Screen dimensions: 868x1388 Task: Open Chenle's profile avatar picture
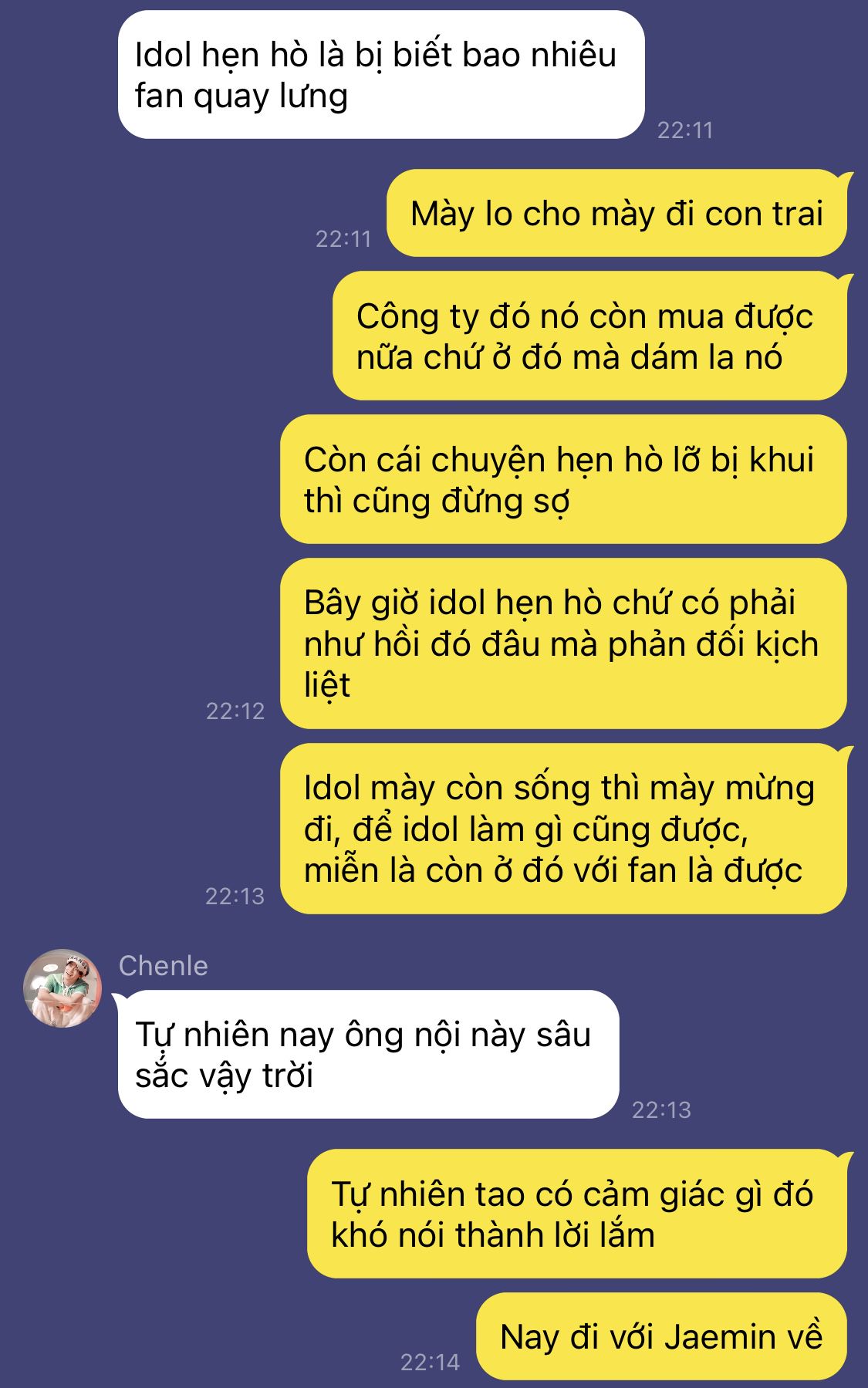coord(62,988)
